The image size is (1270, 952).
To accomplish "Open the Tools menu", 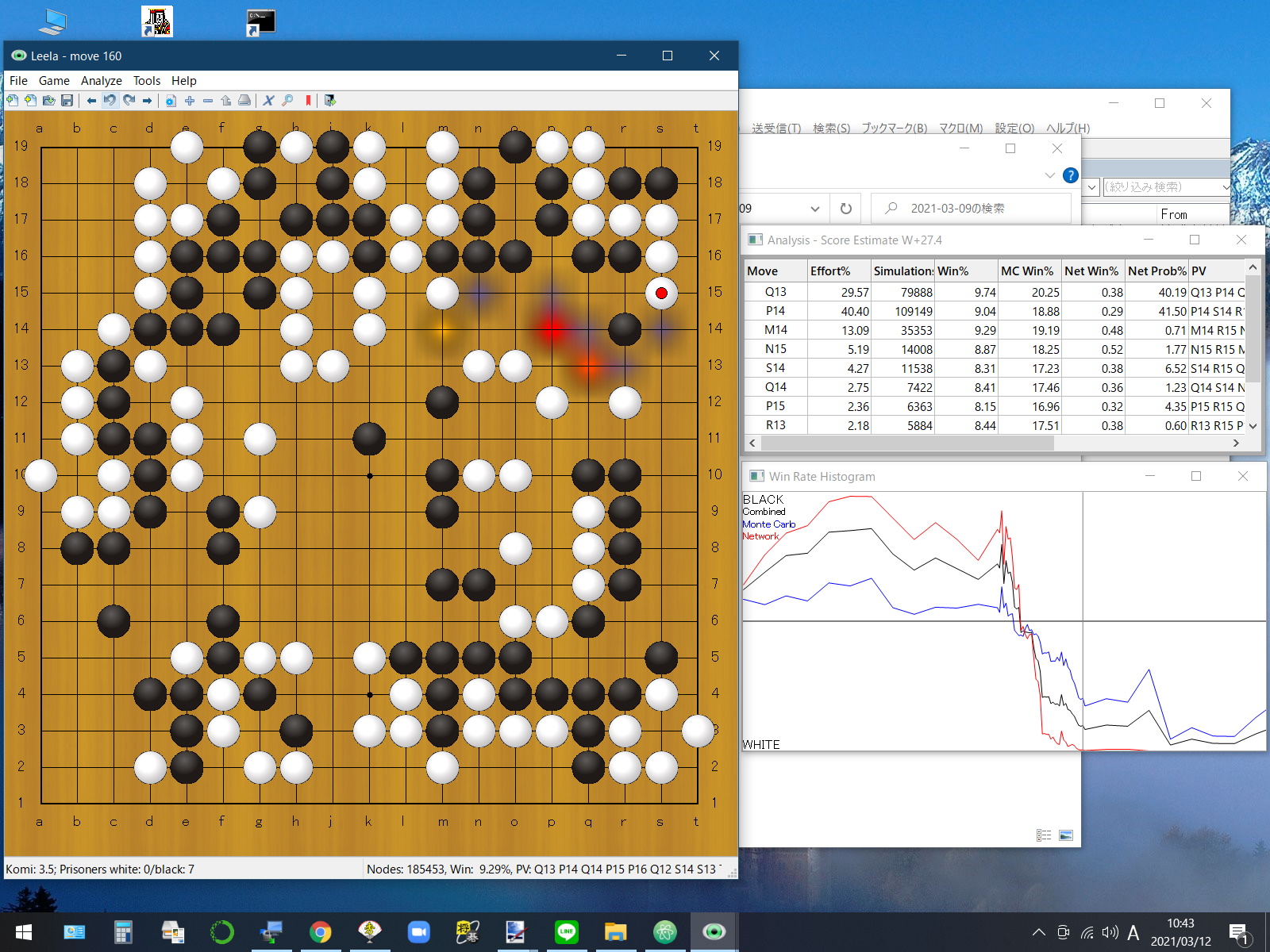I will coord(146,81).
